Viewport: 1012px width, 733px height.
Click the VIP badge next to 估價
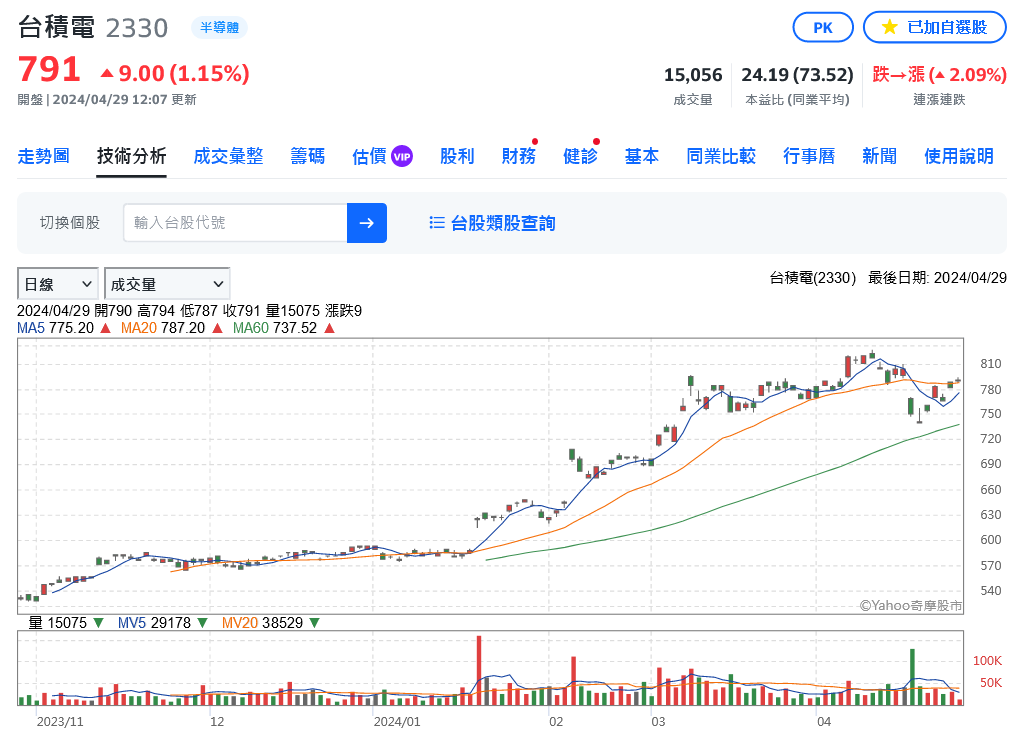pos(402,156)
